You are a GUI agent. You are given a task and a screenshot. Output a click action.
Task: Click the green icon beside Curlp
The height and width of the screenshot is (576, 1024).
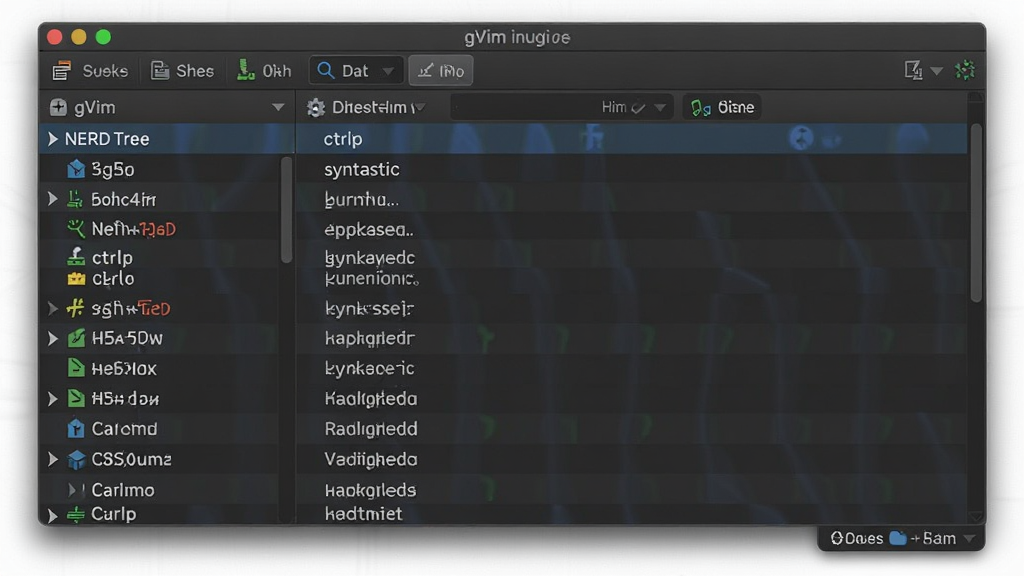coord(76,515)
